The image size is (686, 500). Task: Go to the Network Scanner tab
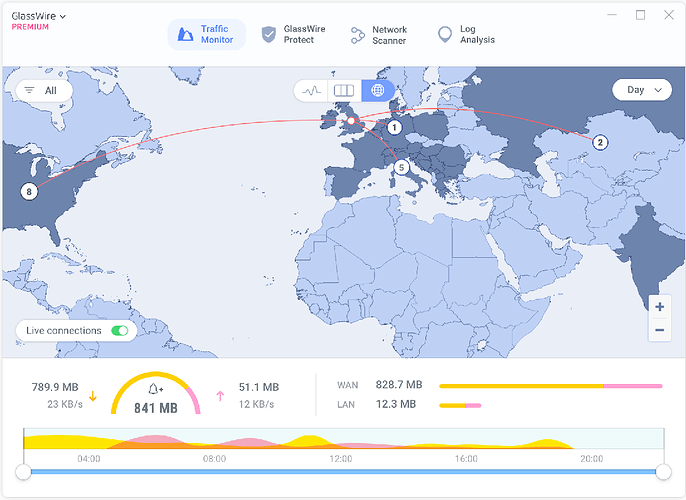click(x=379, y=35)
